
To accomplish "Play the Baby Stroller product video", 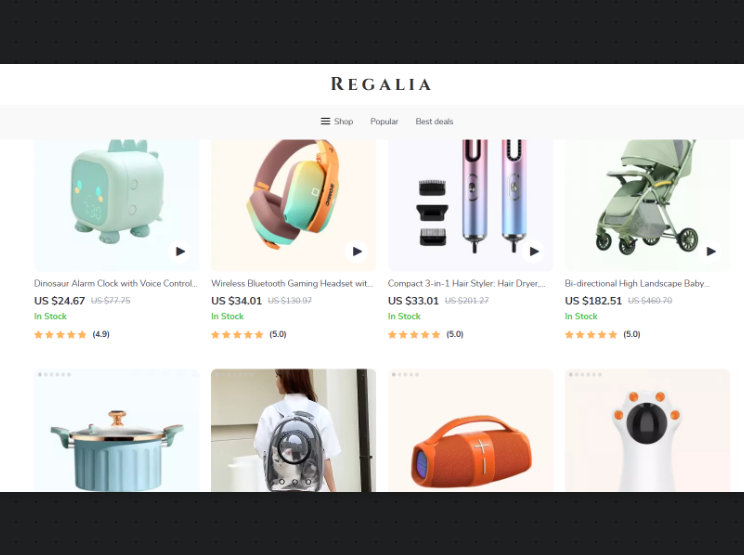I will coord(710,251).
